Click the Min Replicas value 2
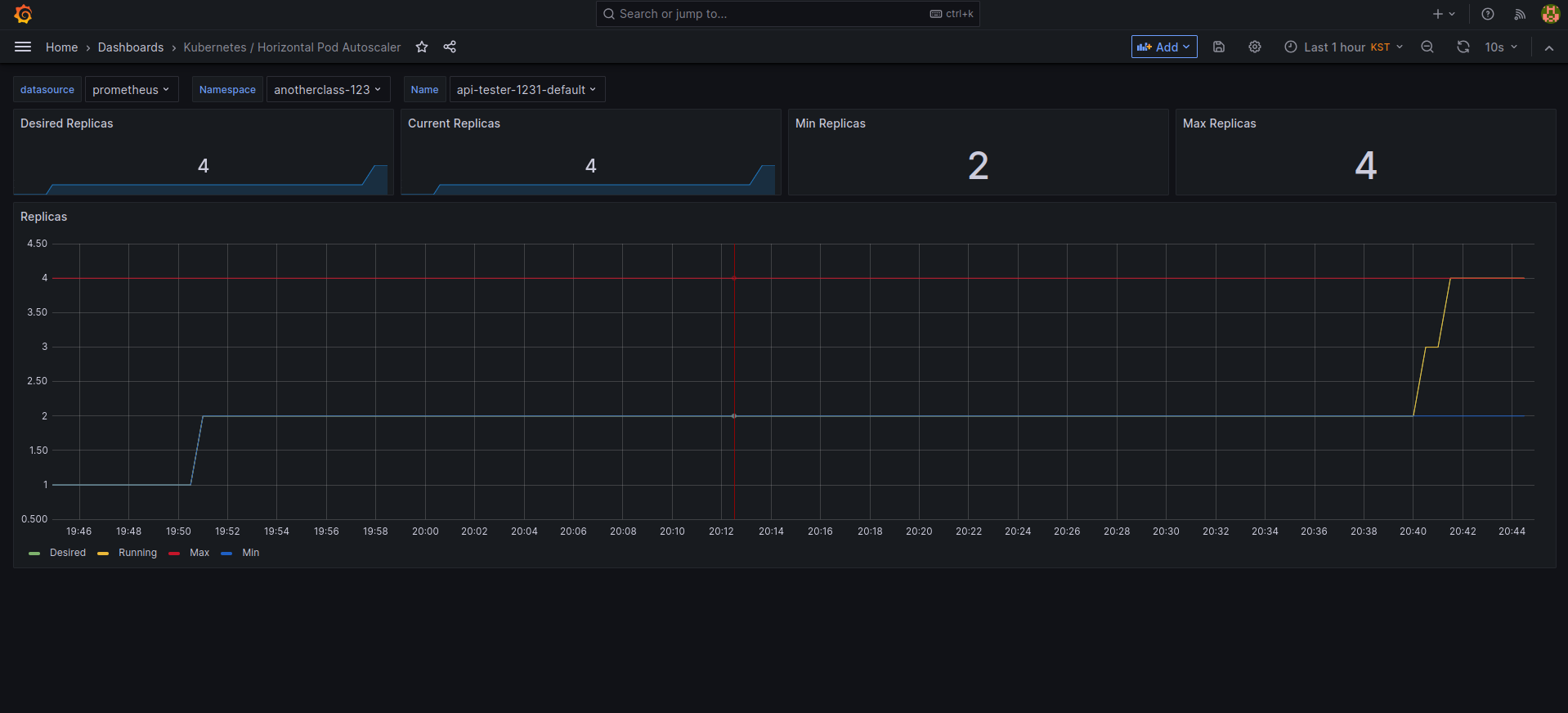 [x=979, y=166]
